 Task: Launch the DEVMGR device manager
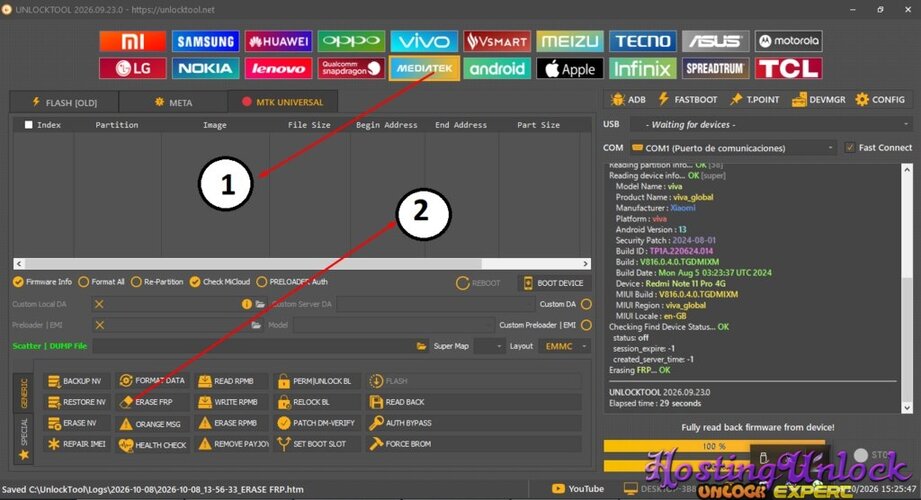click(819, 99)
